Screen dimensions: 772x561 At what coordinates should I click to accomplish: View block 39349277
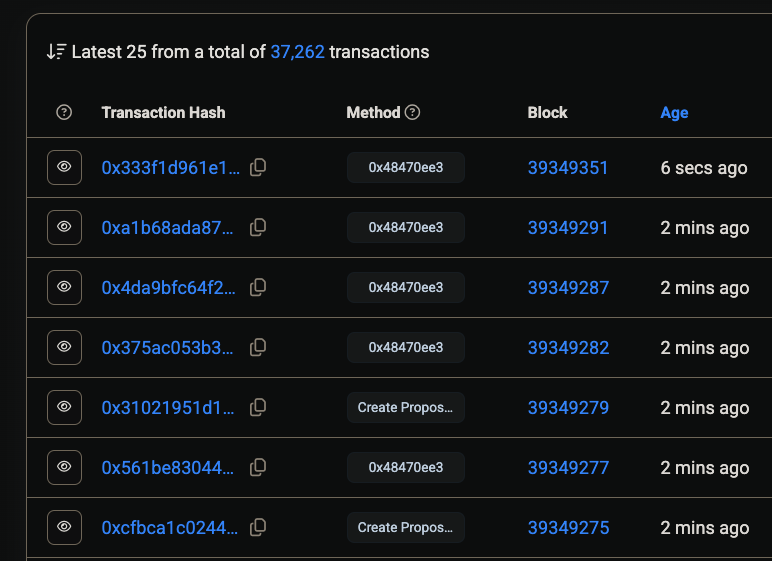pos(568,468)
